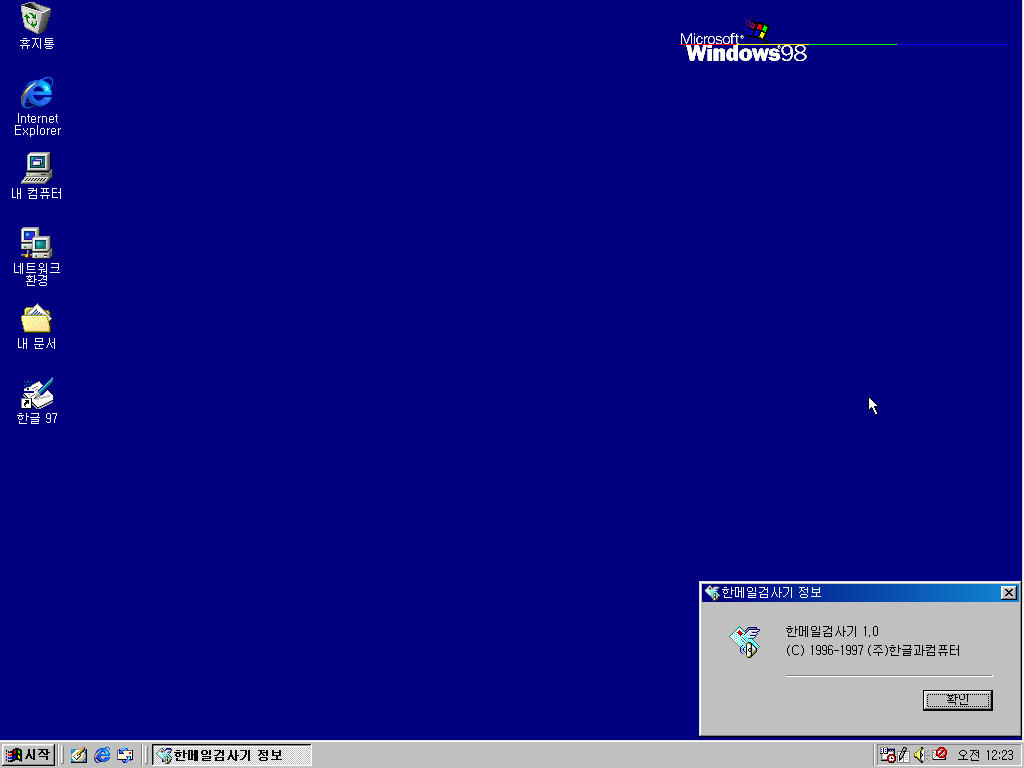Click the 한메일검사기 정보 dialog title bar icon
Viewport: 1024px width, 768px height.
[x=712, y=592]
